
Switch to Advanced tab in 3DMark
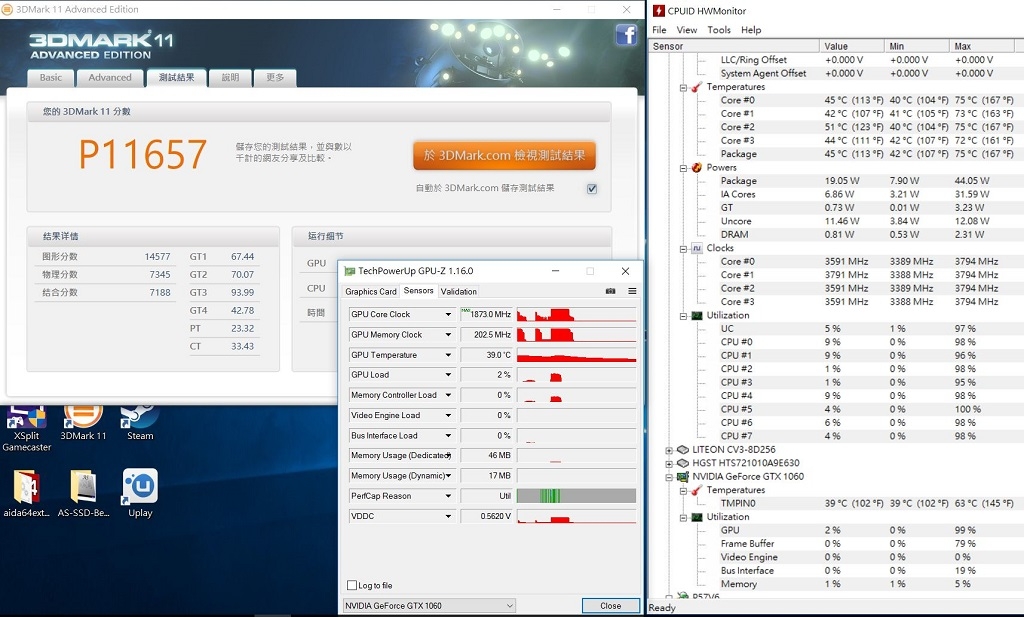pyautogui.click(x=110, y=78)
